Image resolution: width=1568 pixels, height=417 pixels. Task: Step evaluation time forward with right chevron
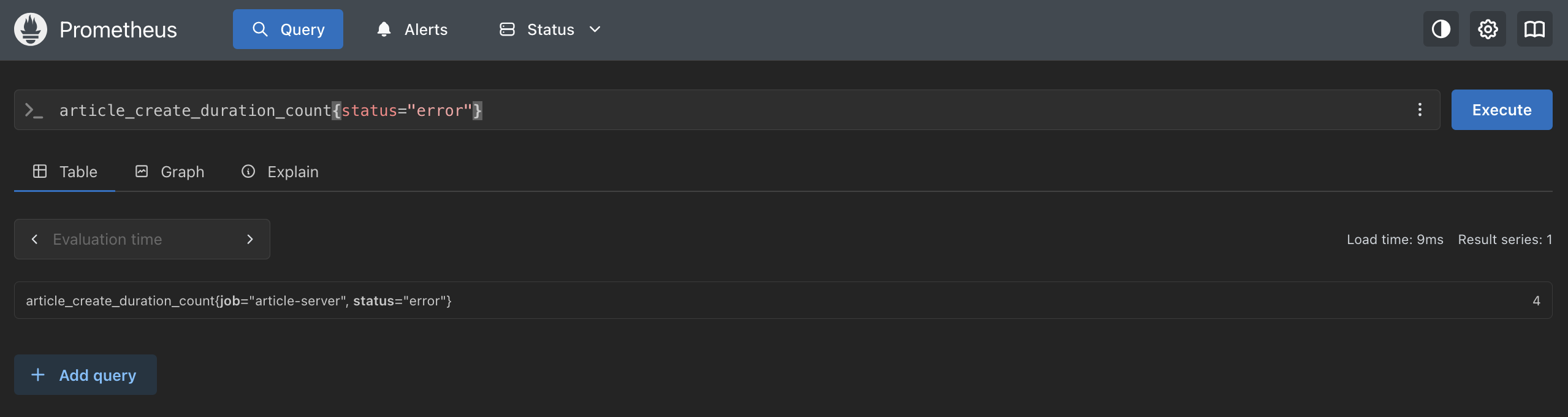click(249, 239)
